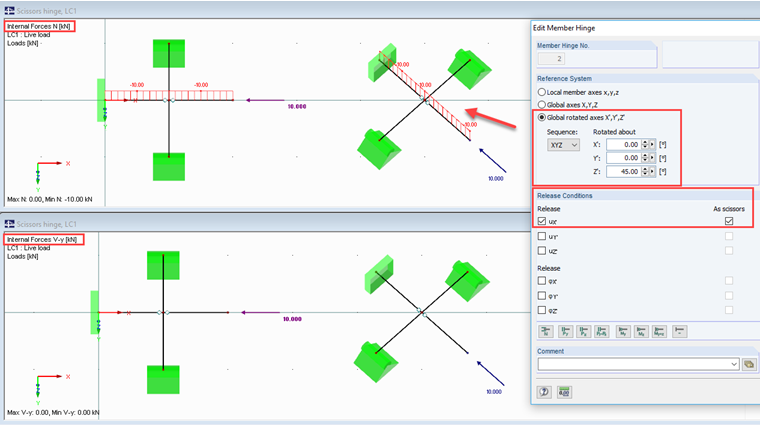Viewport: 760px width, 427px height.
Task: Open arrow menu beside Y' rotation field
Action: click(652, 158)
